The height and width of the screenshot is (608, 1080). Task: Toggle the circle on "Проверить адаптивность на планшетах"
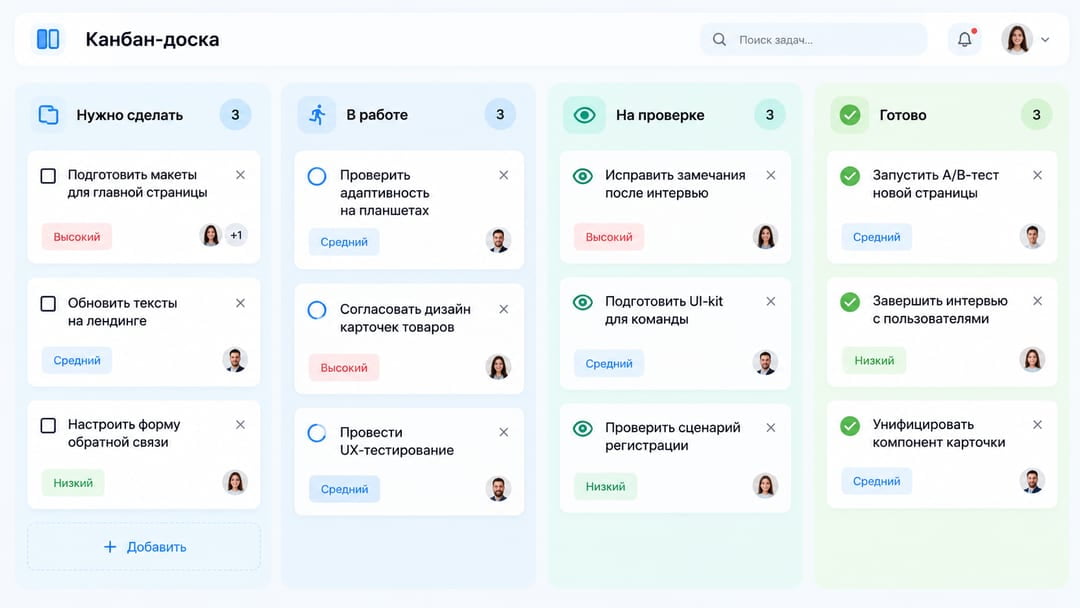pos(317,176)
